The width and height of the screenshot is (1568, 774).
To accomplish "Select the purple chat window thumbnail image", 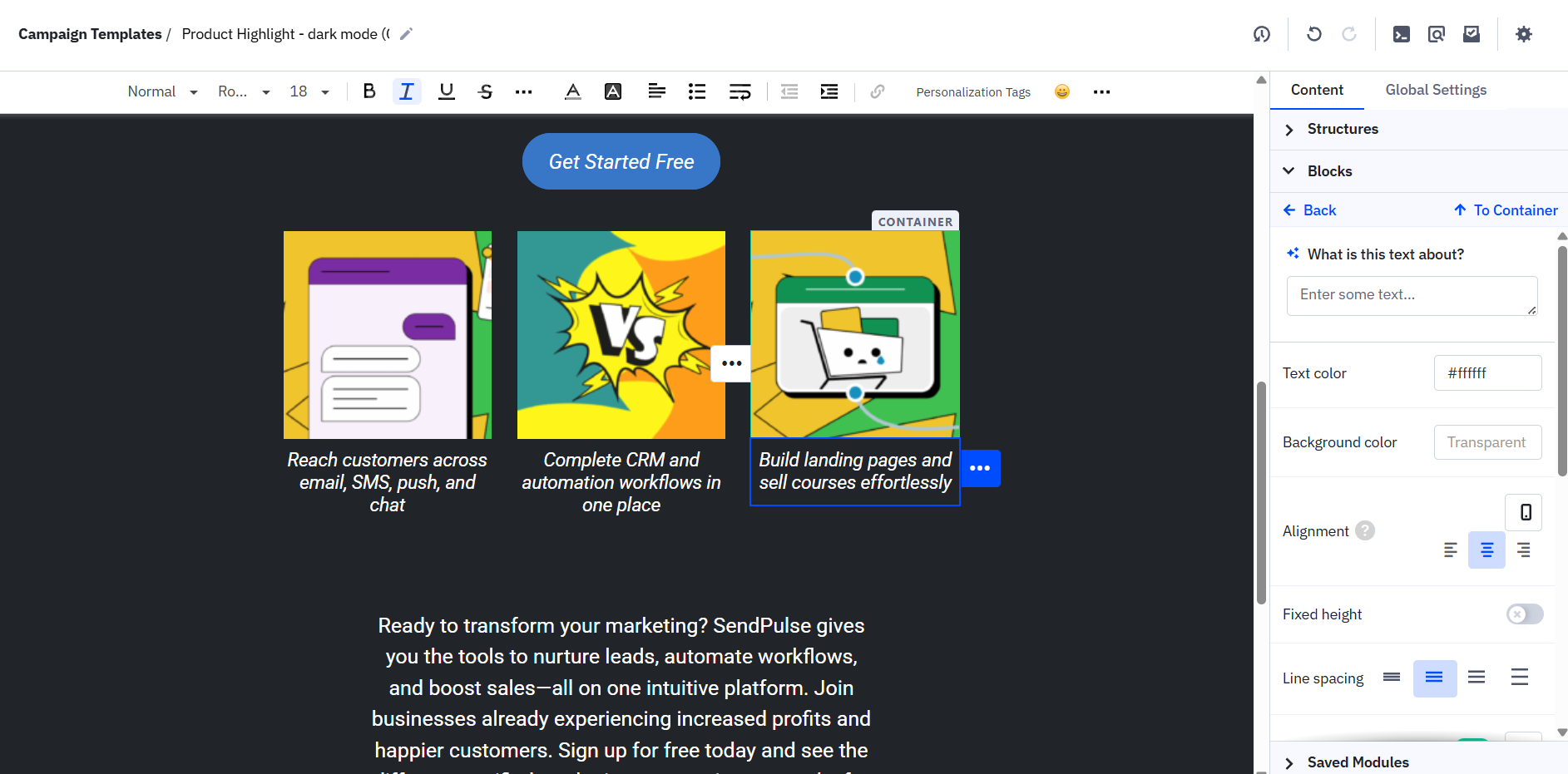I will (388, 335).
